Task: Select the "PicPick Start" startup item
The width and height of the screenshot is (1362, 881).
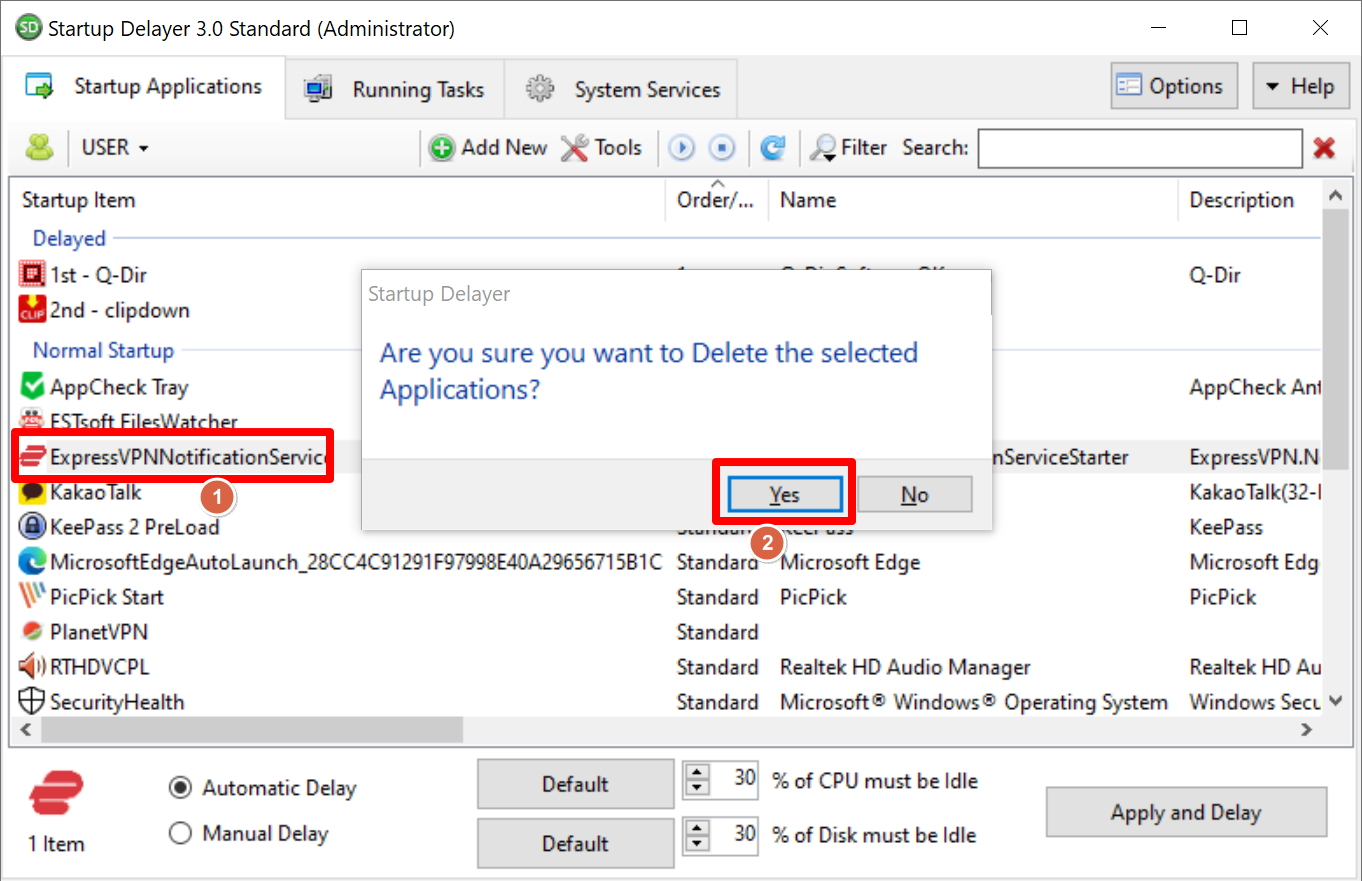Action: pyautogui.click(x=107, y=597)
